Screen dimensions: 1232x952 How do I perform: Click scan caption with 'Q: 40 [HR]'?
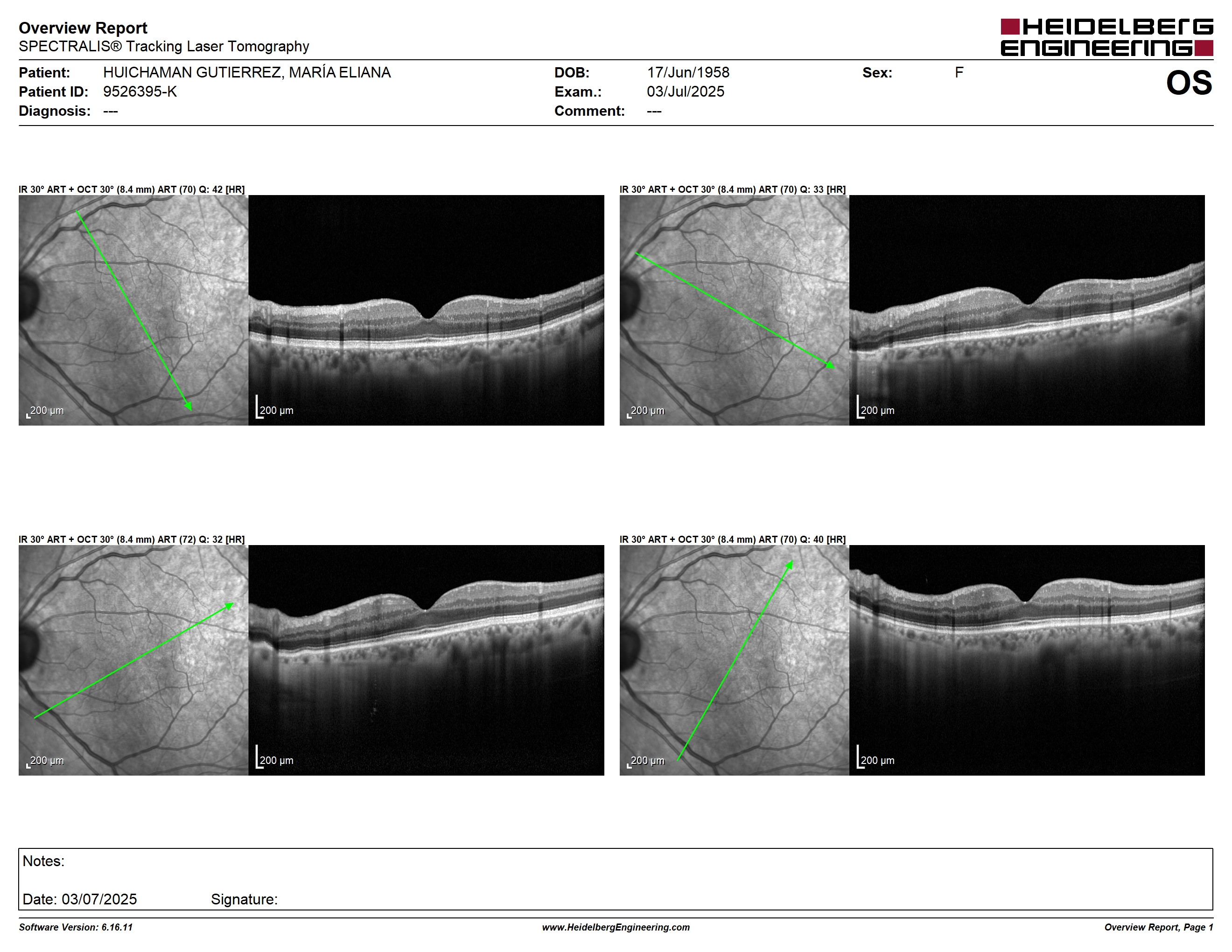click(732, 539)
